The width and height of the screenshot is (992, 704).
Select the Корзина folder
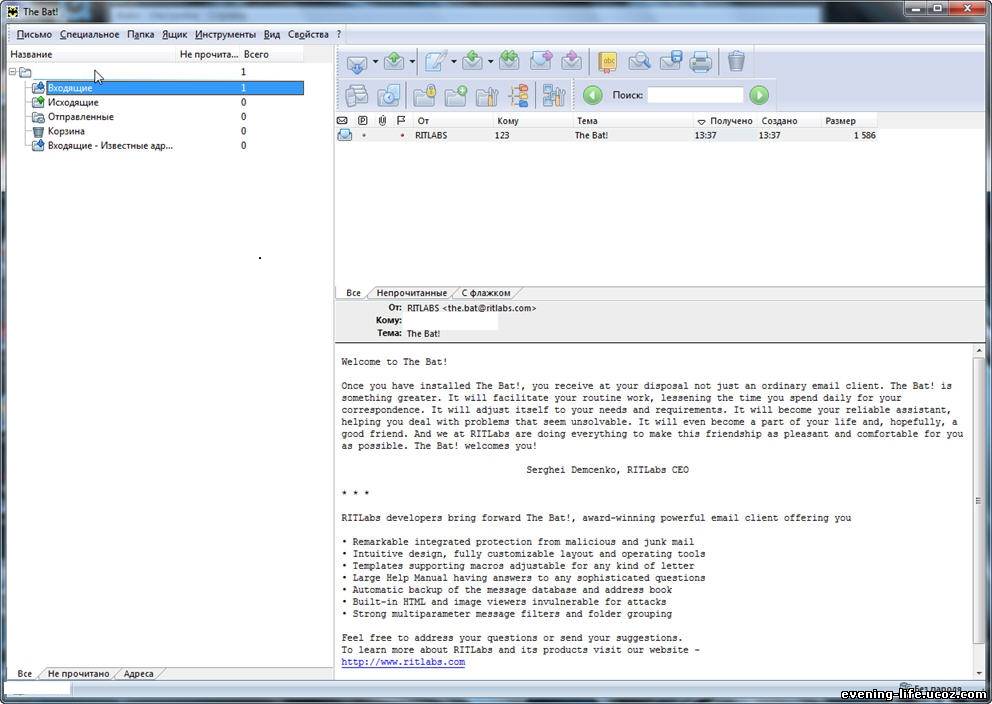66,132
